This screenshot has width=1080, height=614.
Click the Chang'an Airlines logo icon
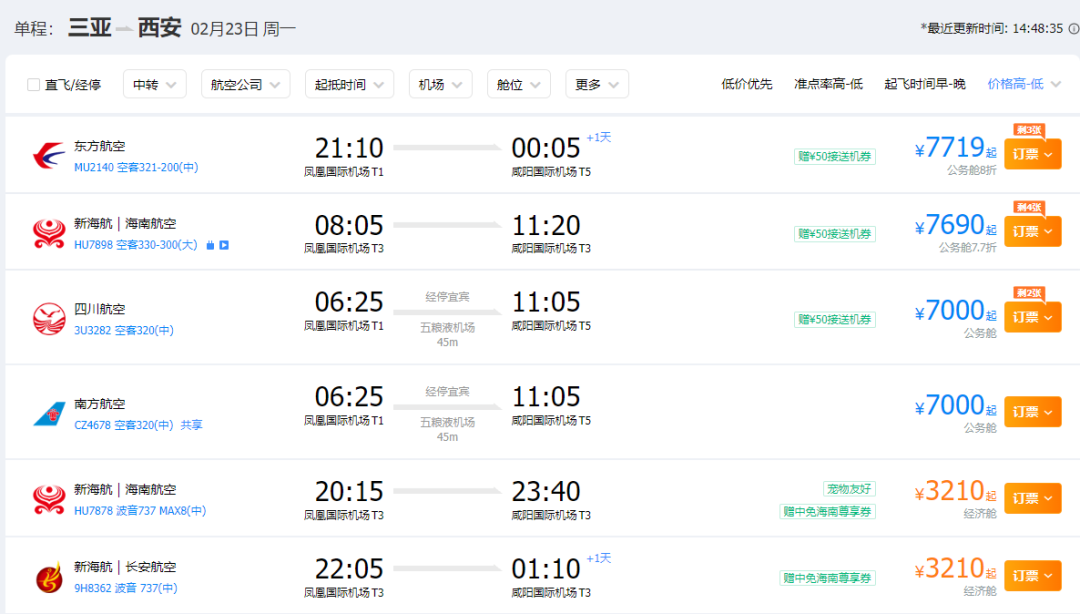(49, 577)
